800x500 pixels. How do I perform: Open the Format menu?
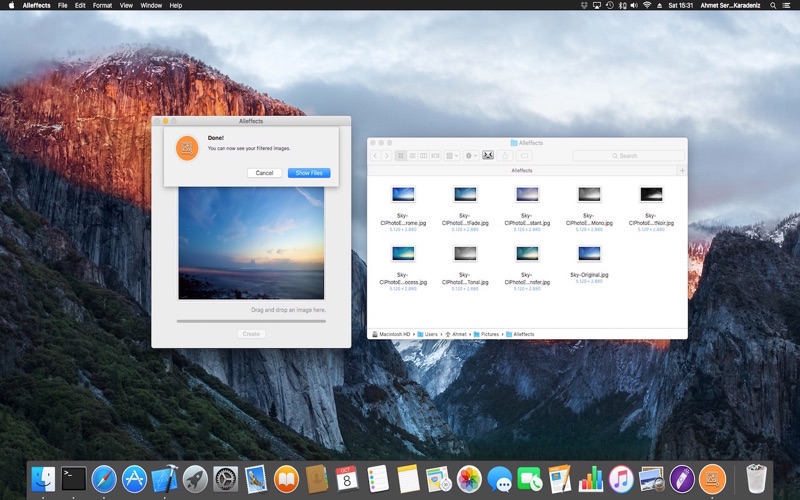(x=102, y=5)
